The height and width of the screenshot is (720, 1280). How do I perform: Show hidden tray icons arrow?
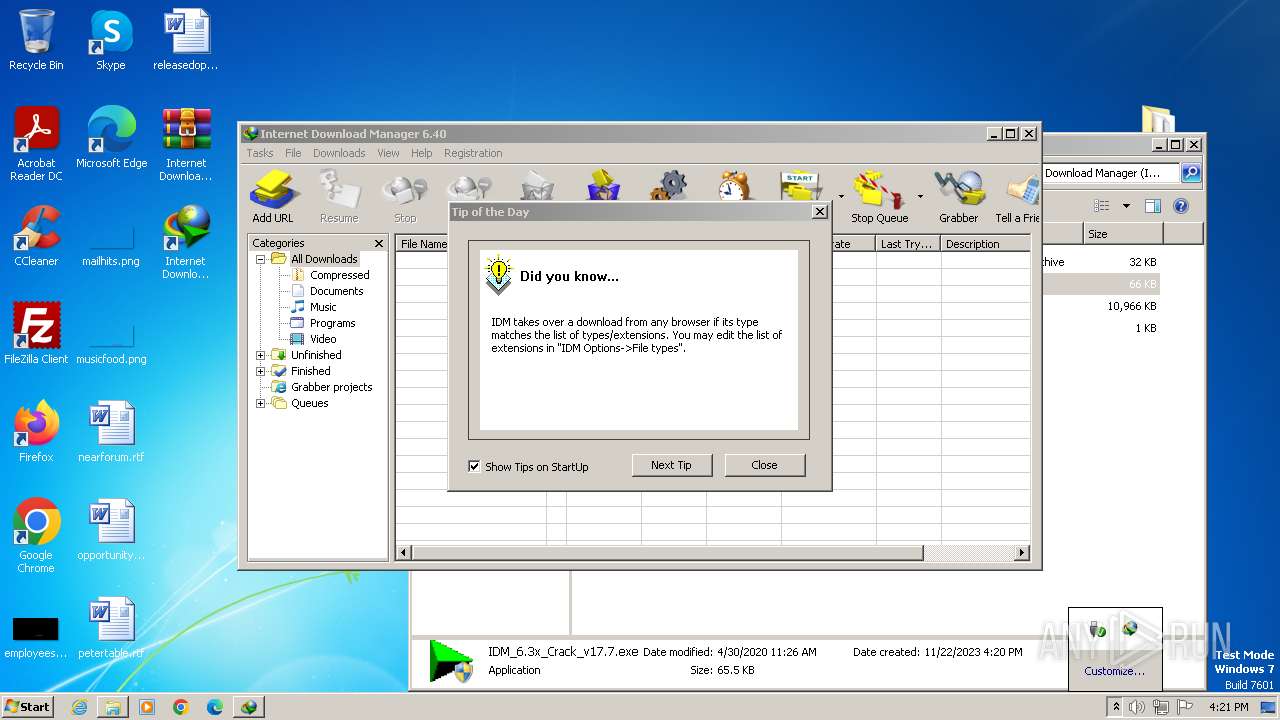[1117, 707]
